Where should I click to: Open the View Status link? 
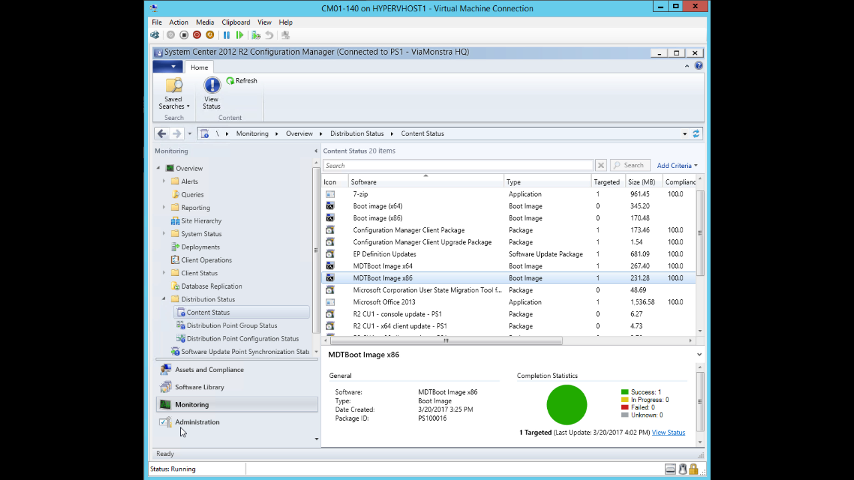[668, 432]
